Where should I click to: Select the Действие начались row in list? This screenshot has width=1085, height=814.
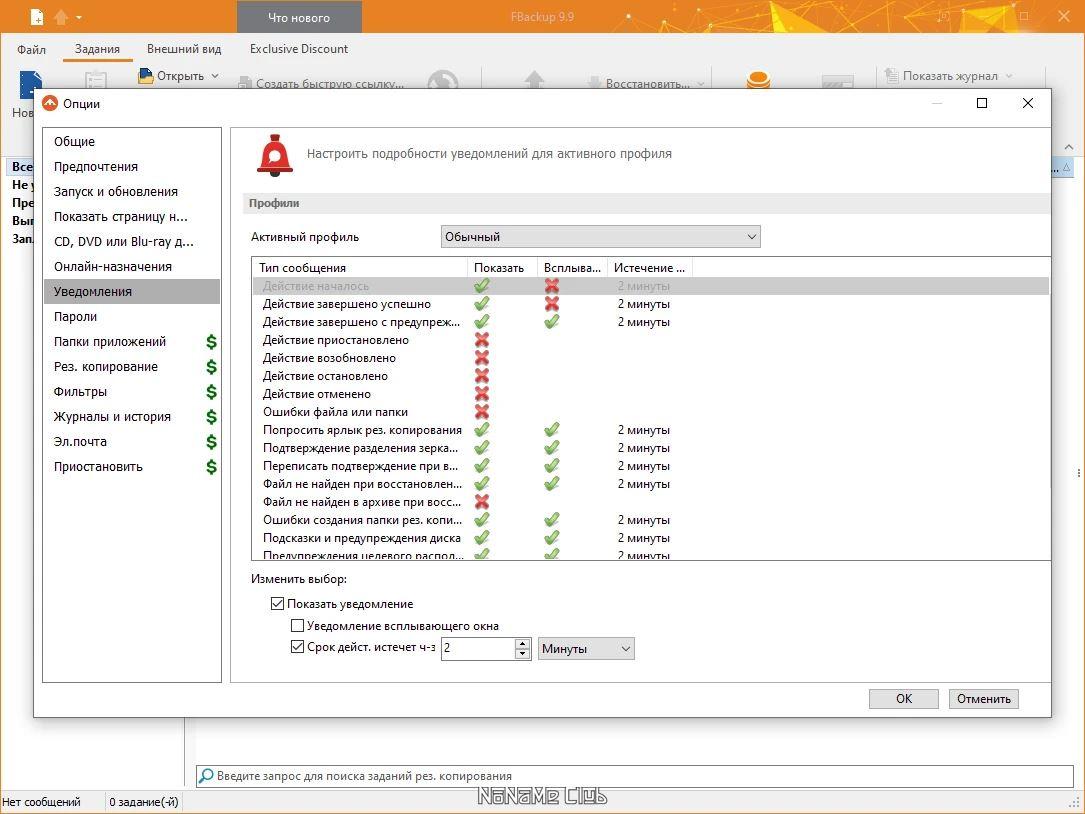coord(650,286)
